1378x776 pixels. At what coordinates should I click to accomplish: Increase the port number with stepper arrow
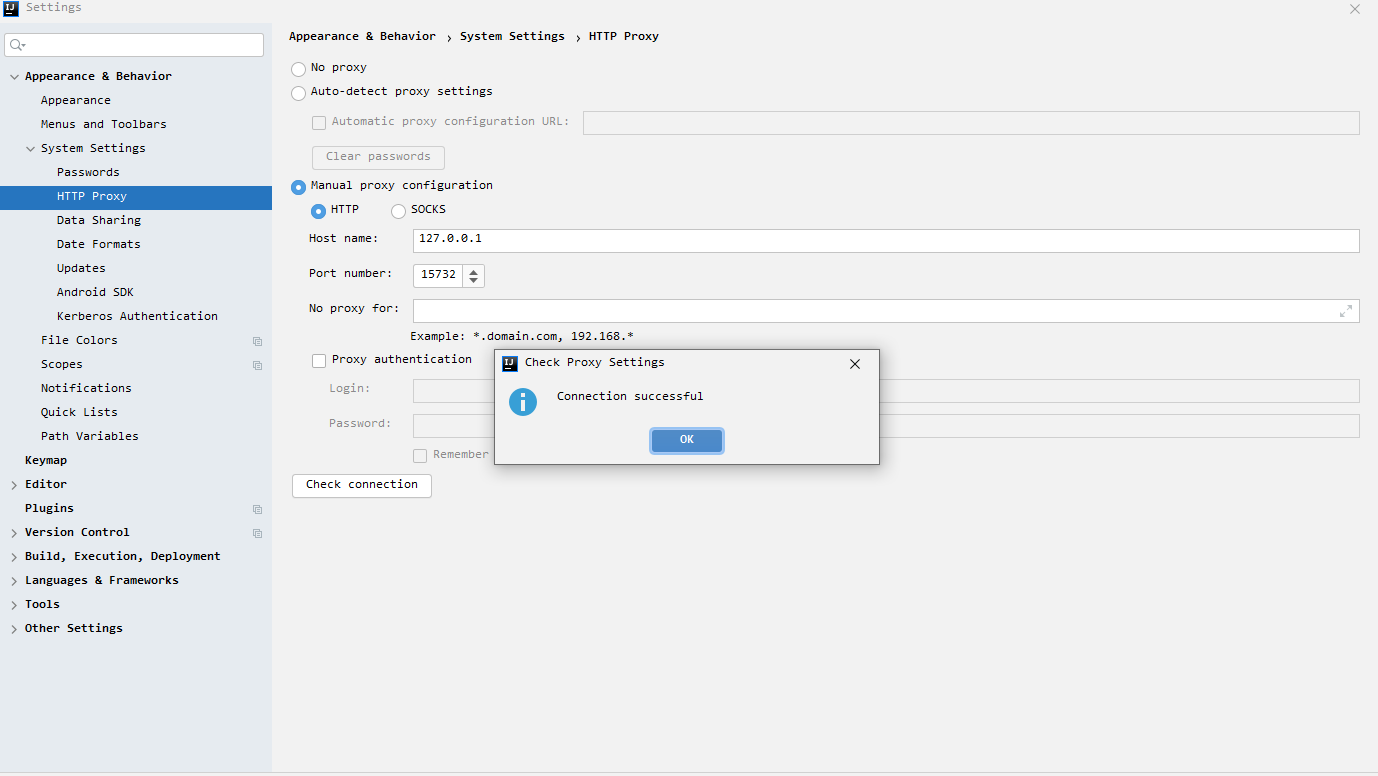pyautogui.click(x=474, y=270)
